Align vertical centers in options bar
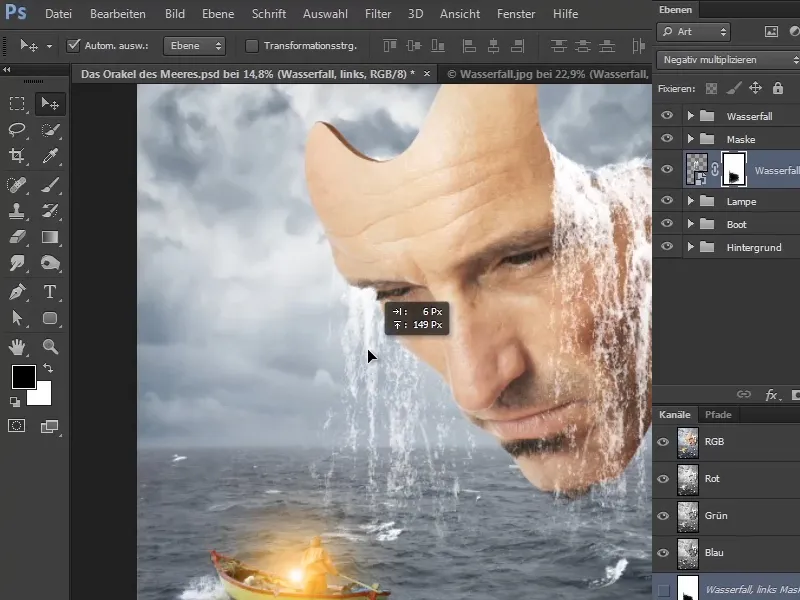800x600 pixels. (x=414, y=46)
